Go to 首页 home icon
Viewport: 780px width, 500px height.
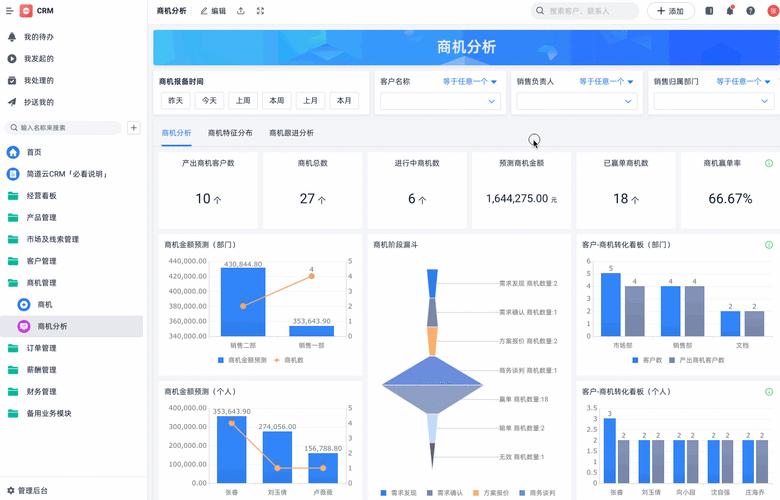click(13, 152)
